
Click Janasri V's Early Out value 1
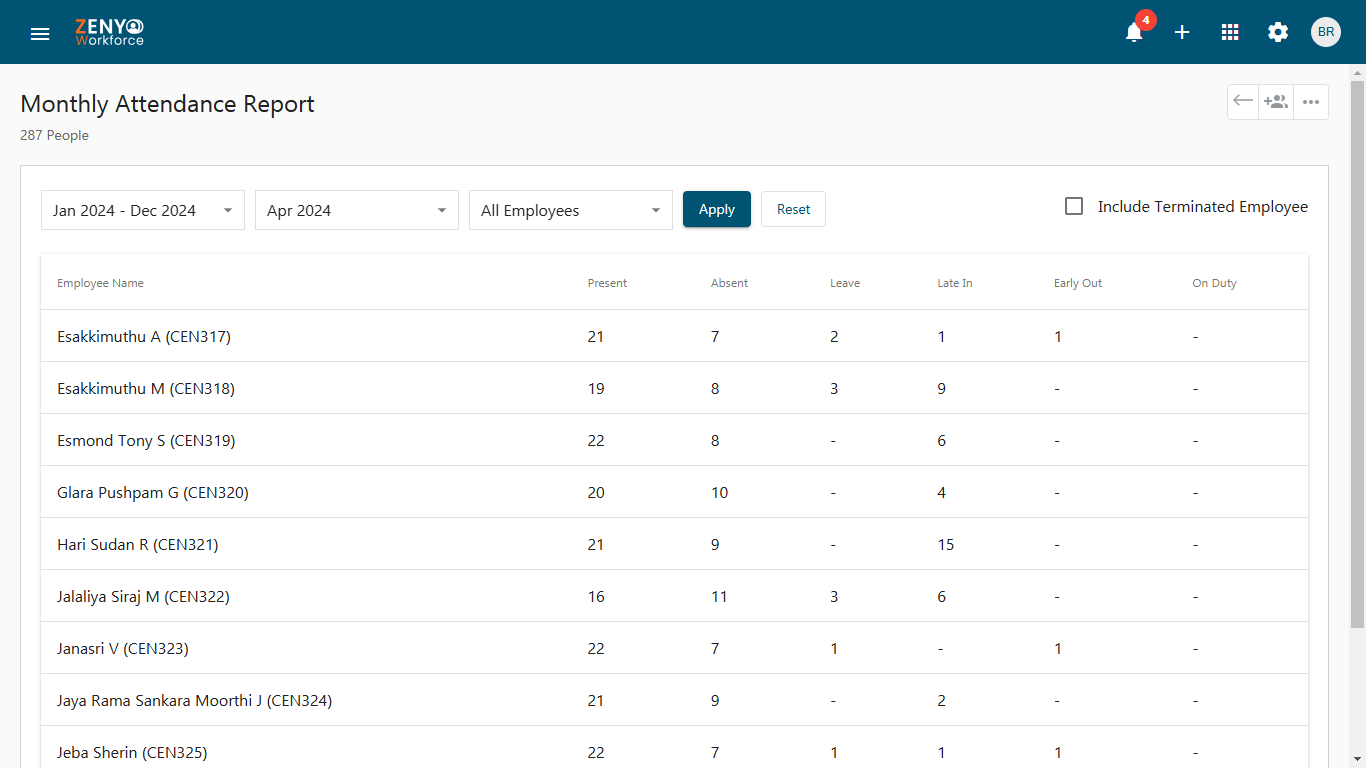tap(1058, 649)
